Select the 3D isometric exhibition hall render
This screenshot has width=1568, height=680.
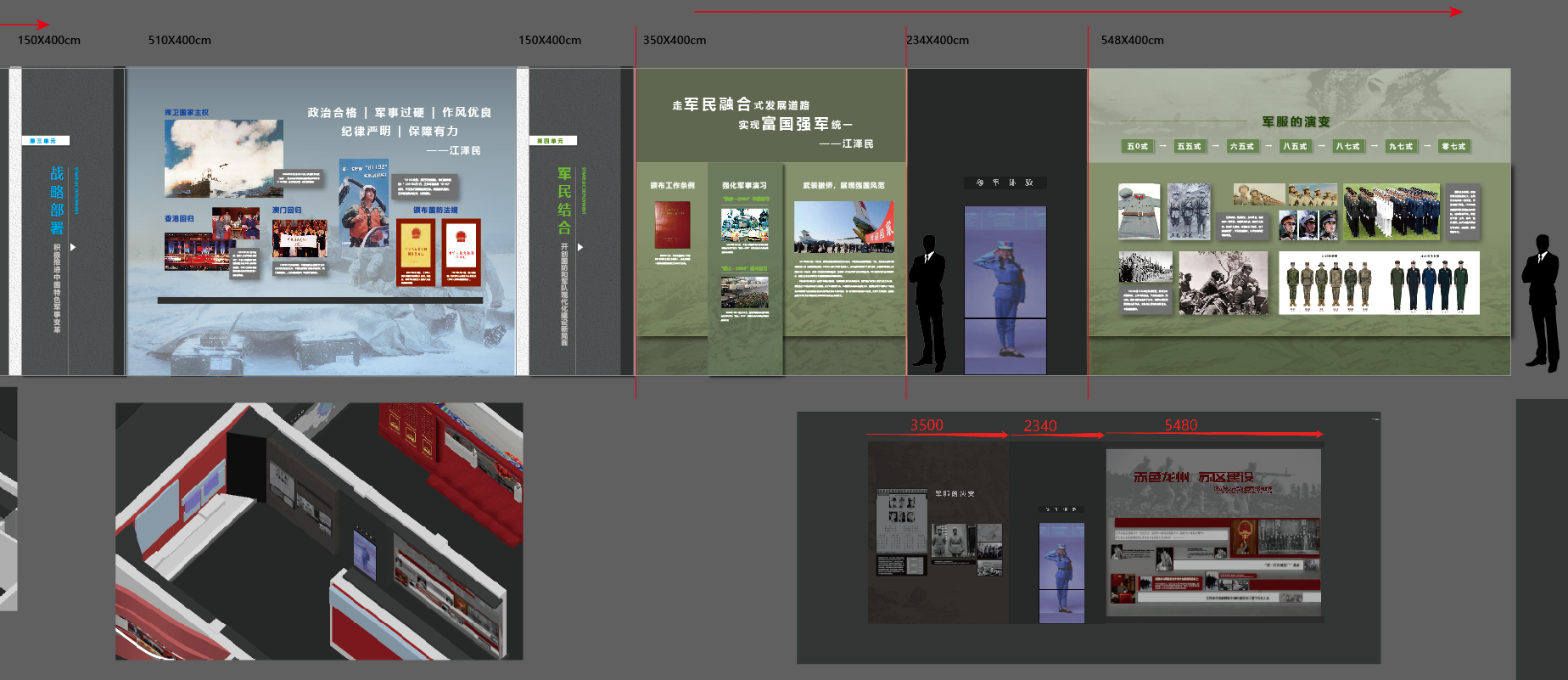(319, 531)
